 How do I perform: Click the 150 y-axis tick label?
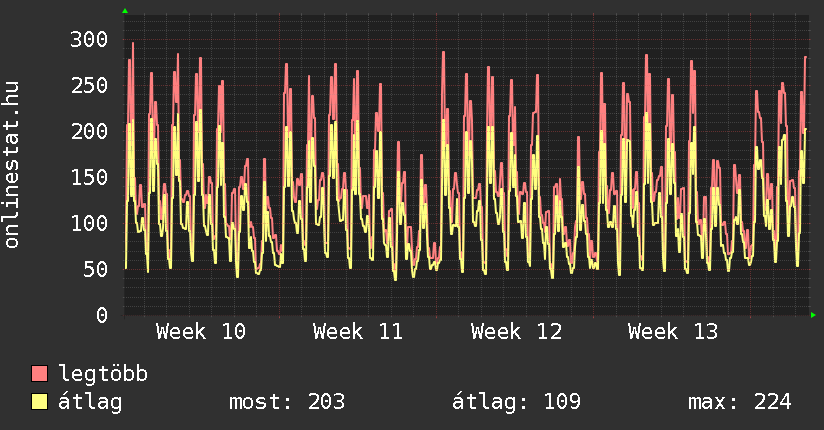(88, 177)
